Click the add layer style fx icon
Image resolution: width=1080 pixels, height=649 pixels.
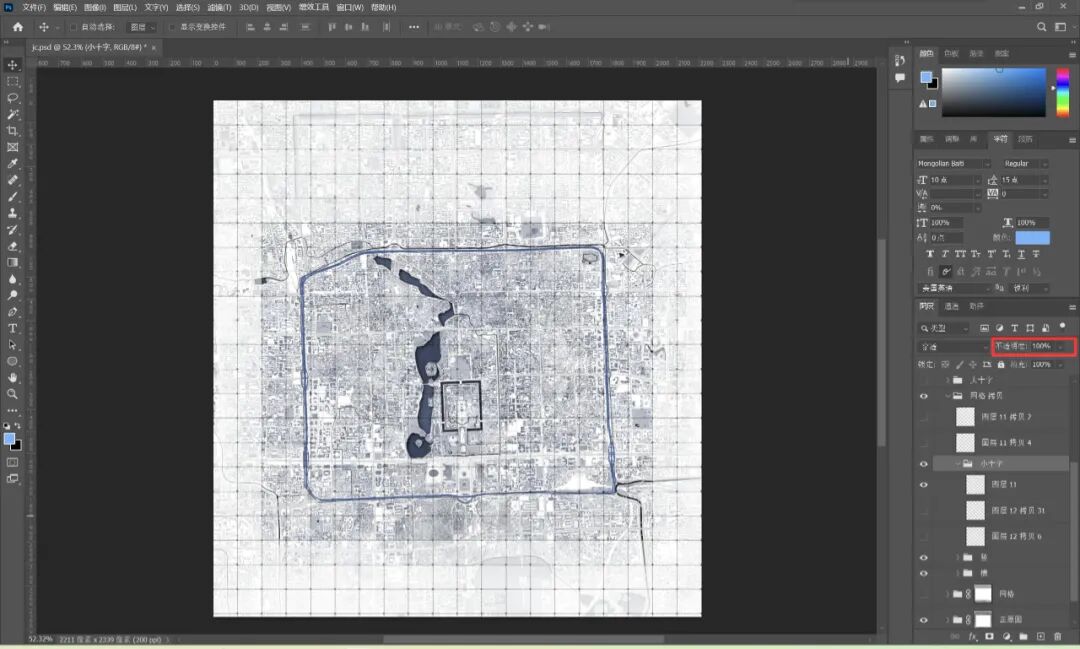coord(973,637)
